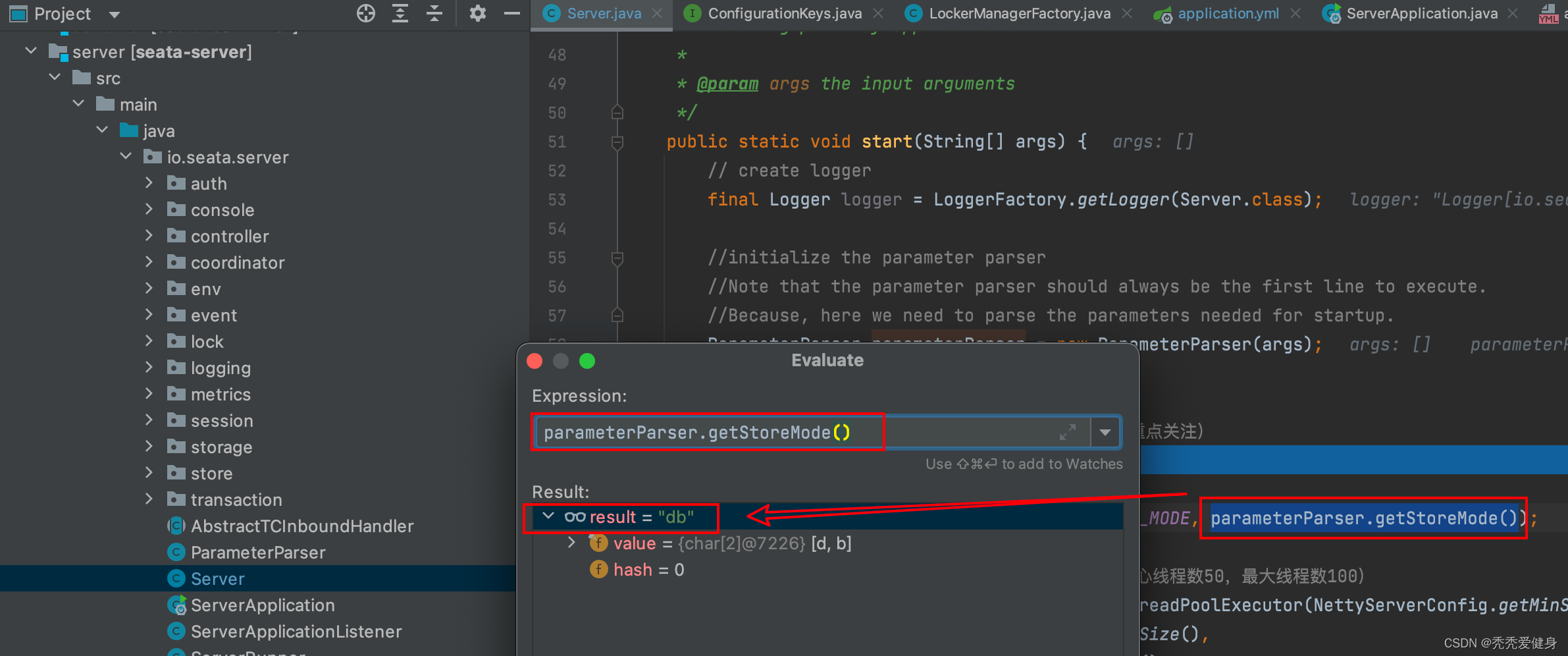Image resolution: width=1568 pixels, height=656 pixels.
Task: Close the LockerManagerFactory.java tab
Action: tap(1127, 14)
